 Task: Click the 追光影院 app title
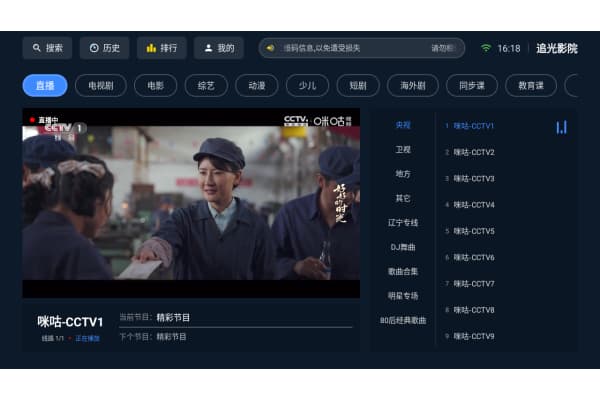557,49
